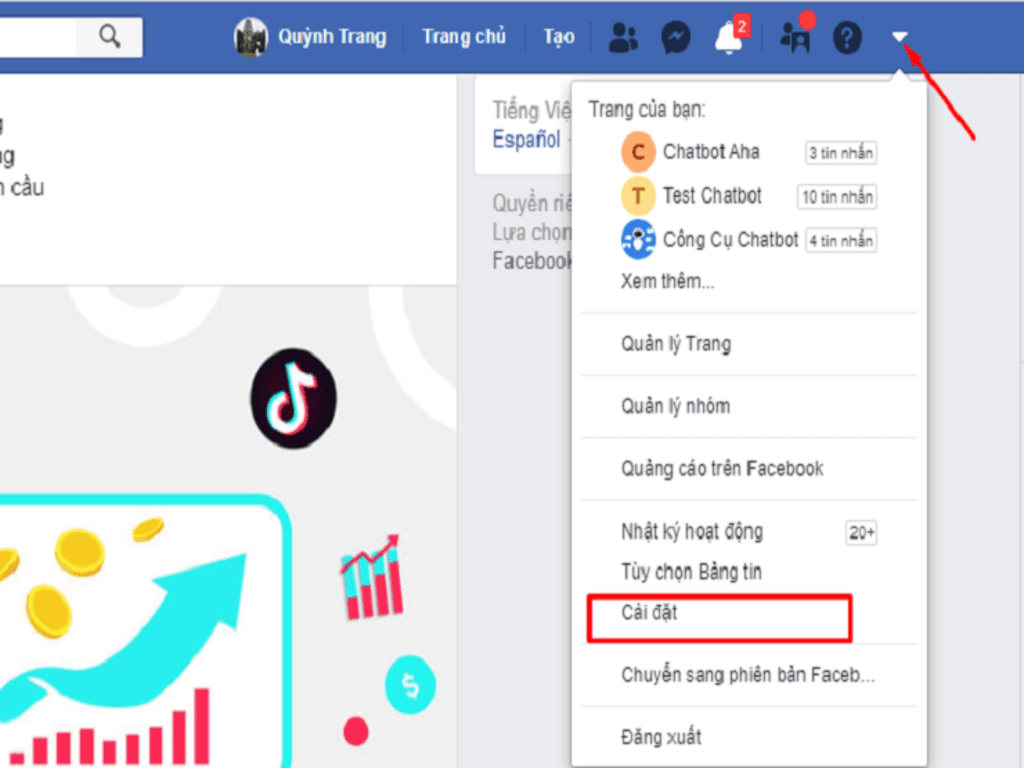Expand Xem thêm... pages list
Screen dimensions: 1024x768
(x=667, y=281)
